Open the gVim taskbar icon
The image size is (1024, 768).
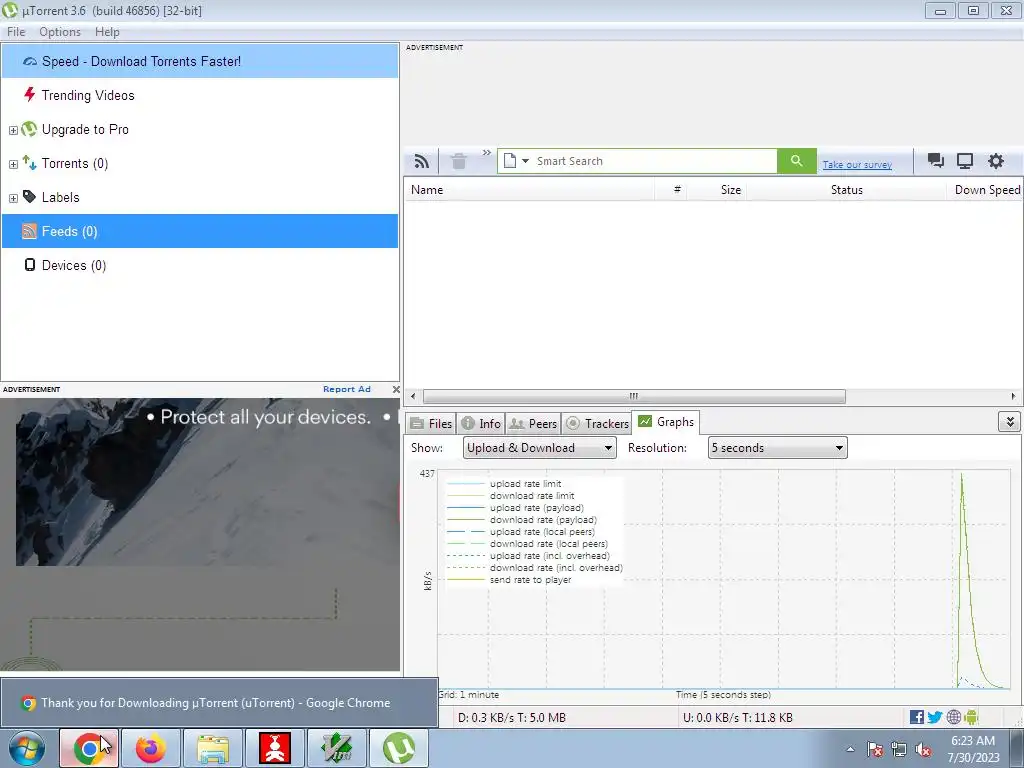(337, 748)
